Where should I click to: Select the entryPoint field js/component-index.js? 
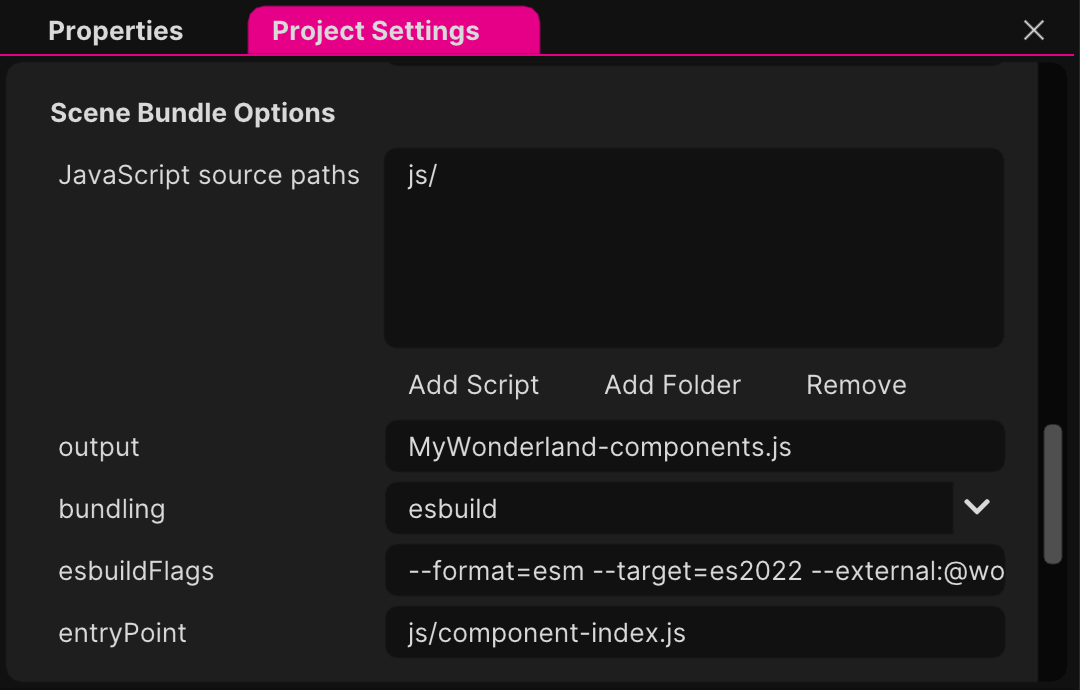694,632
